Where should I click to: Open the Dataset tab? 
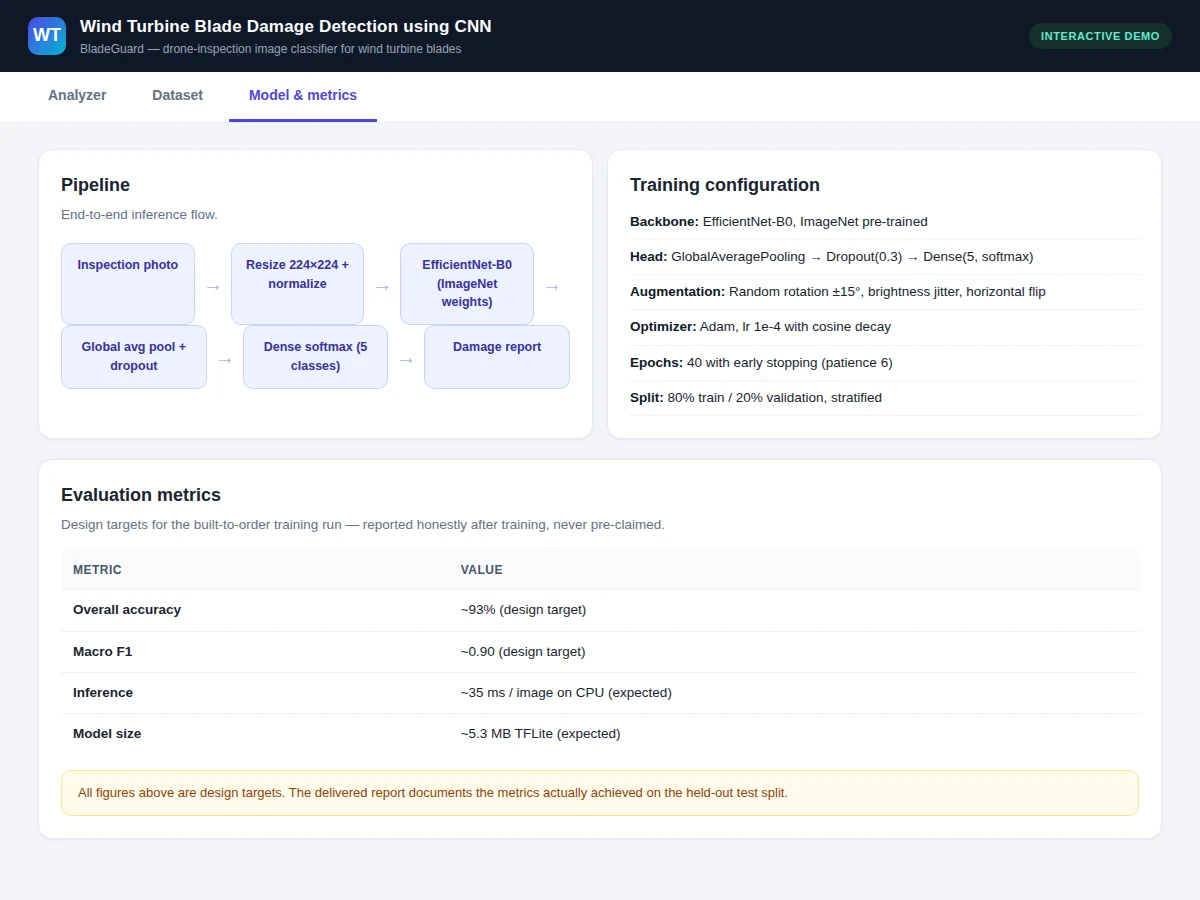click(177, 96)
